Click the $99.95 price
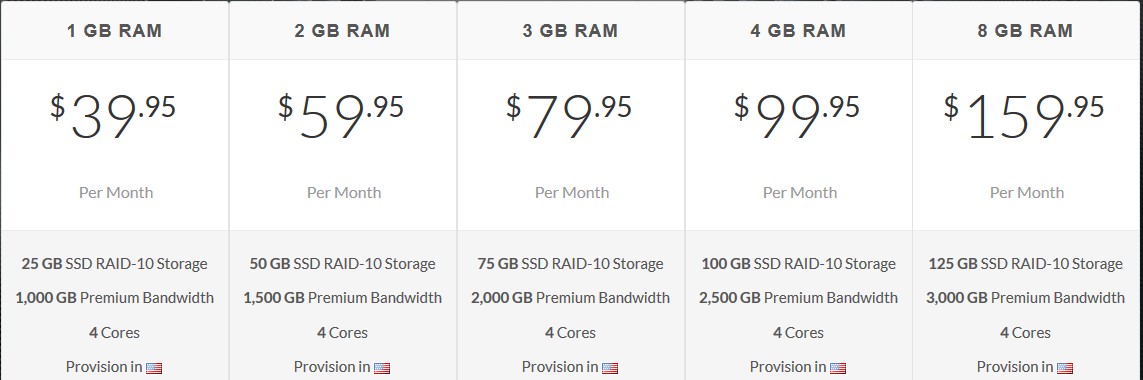The height and width of the screenshot is (380, 1143). (x=797, y=117)
